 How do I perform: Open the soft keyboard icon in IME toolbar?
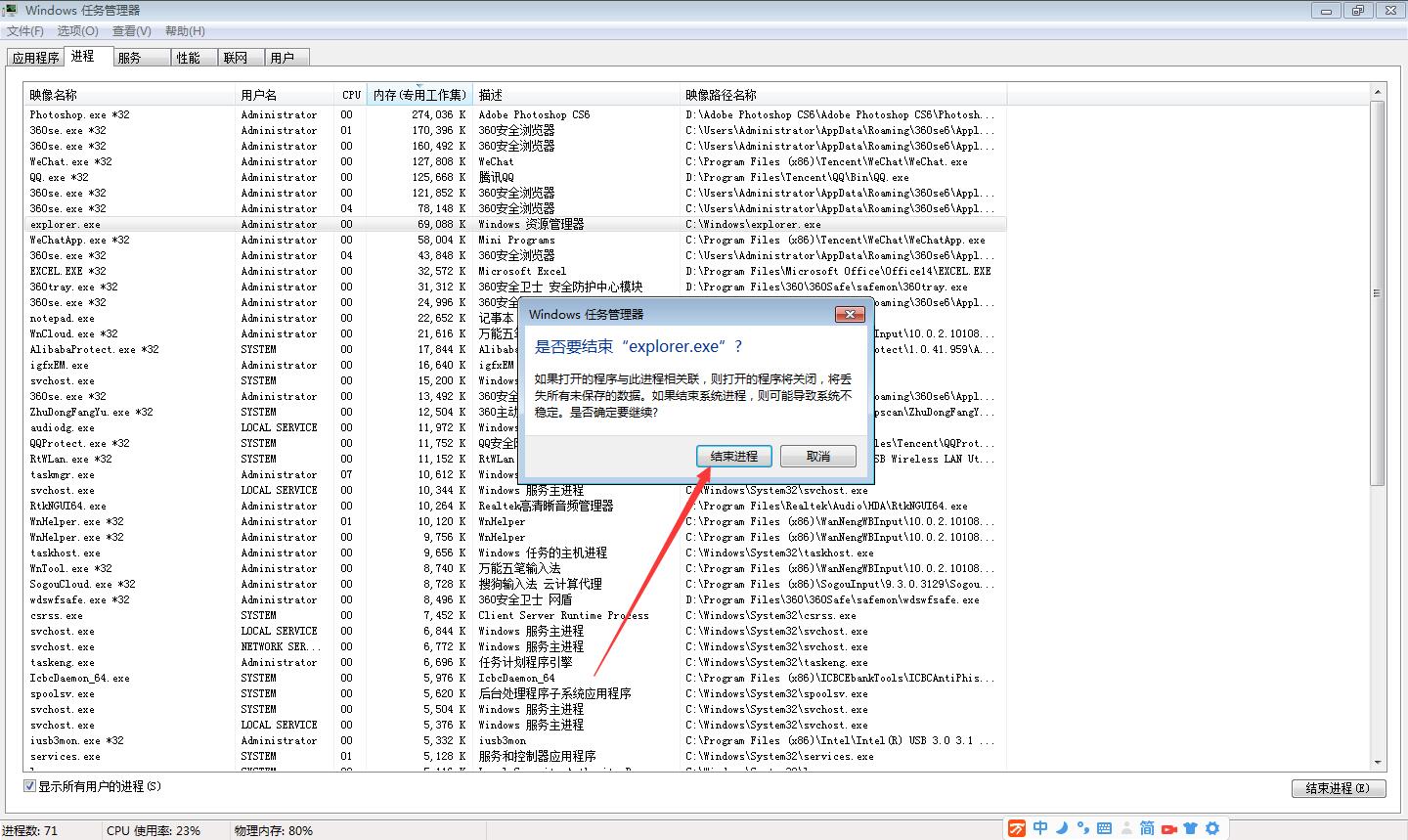1104,828
